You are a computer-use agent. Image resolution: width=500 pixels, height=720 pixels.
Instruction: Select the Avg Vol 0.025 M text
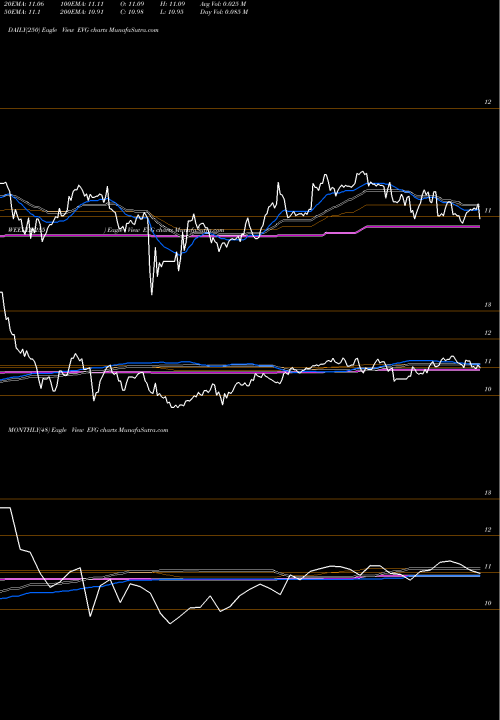point(223,4)
